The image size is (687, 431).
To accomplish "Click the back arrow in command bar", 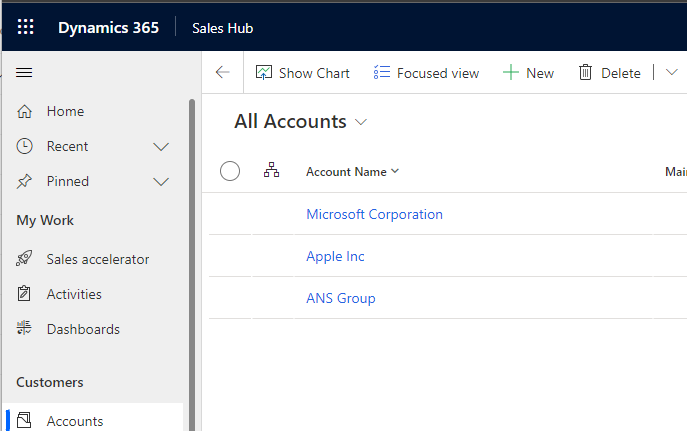I will pos(222,73).
